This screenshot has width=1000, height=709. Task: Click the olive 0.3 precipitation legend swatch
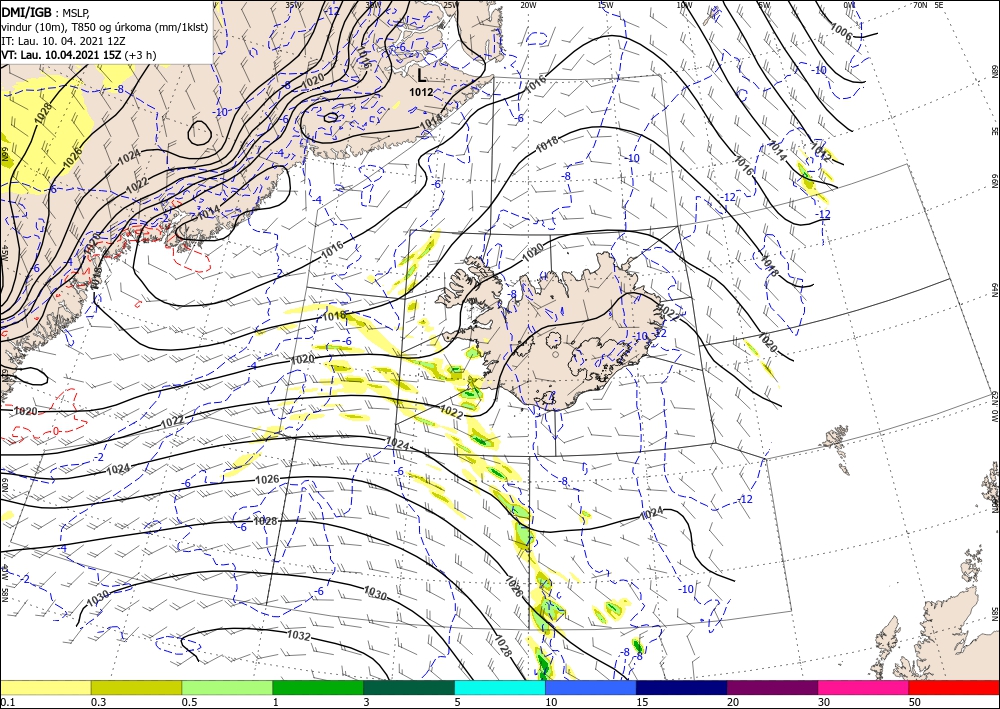coord(136,687)
